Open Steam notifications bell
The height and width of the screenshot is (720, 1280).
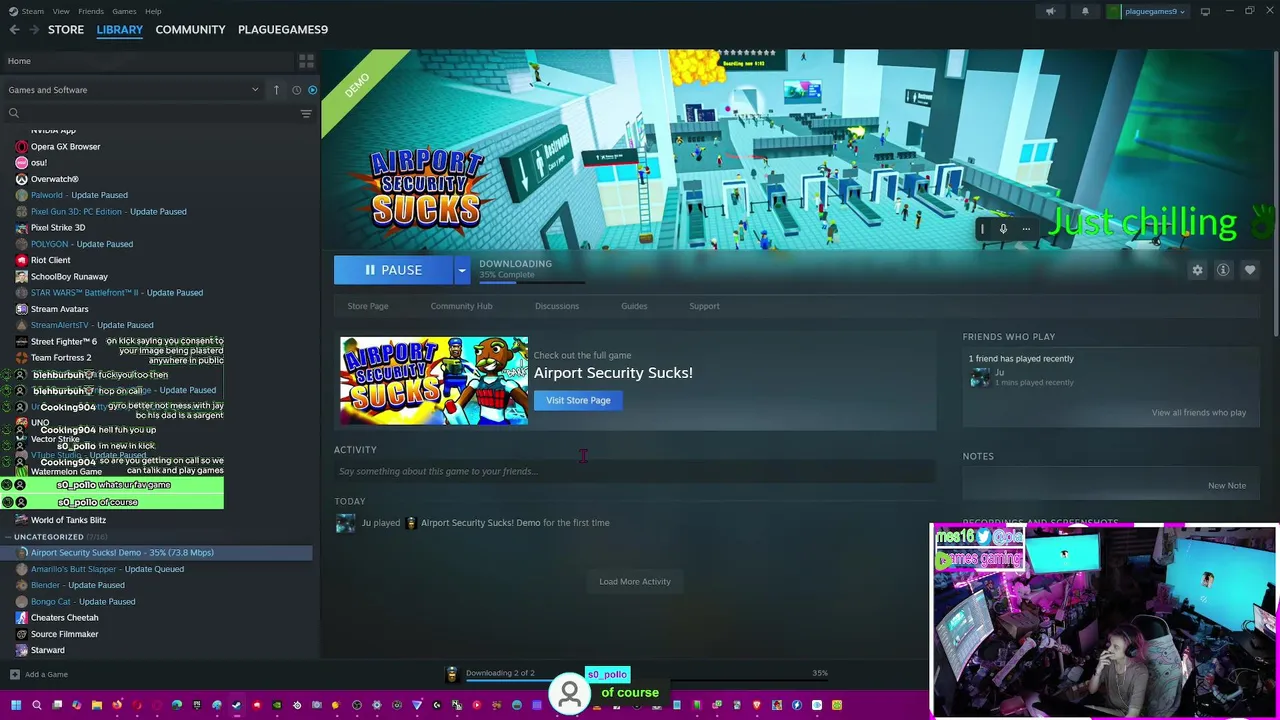1085,11
